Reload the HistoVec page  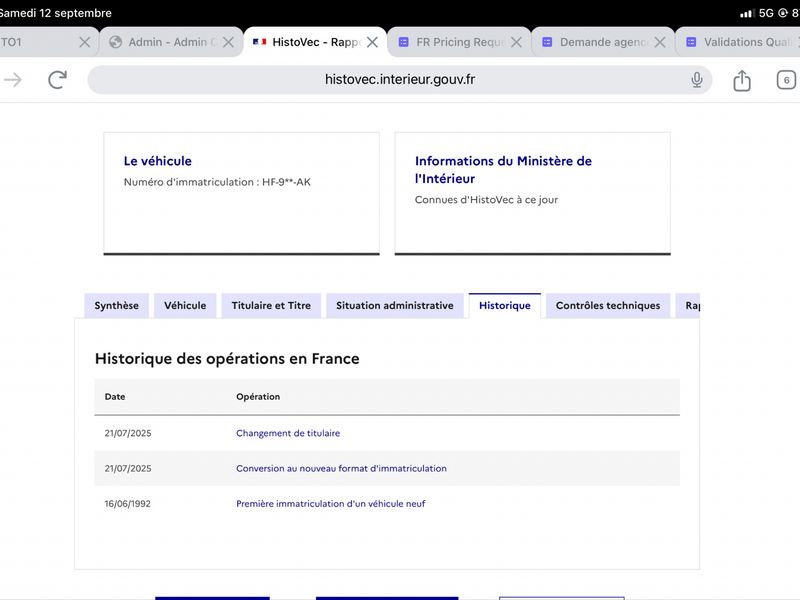[58, 80]
